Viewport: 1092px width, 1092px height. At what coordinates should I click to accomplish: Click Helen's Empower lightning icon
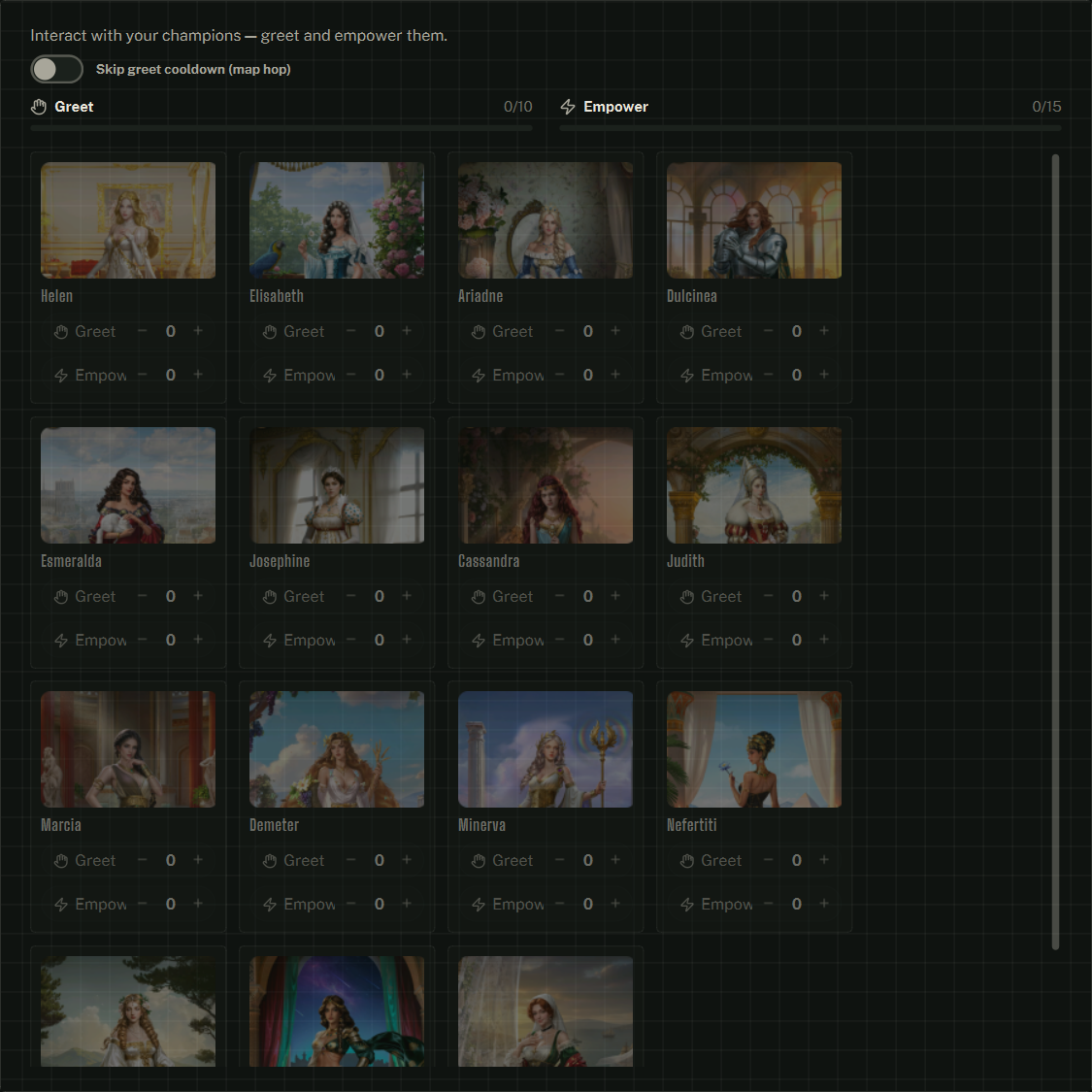pos(61,376)
